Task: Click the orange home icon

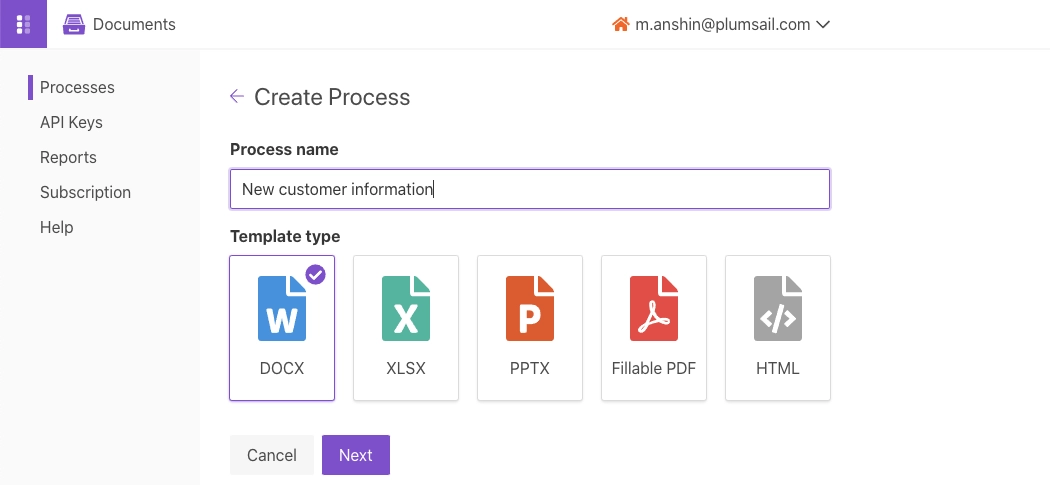Action: [x=621, y=24]
